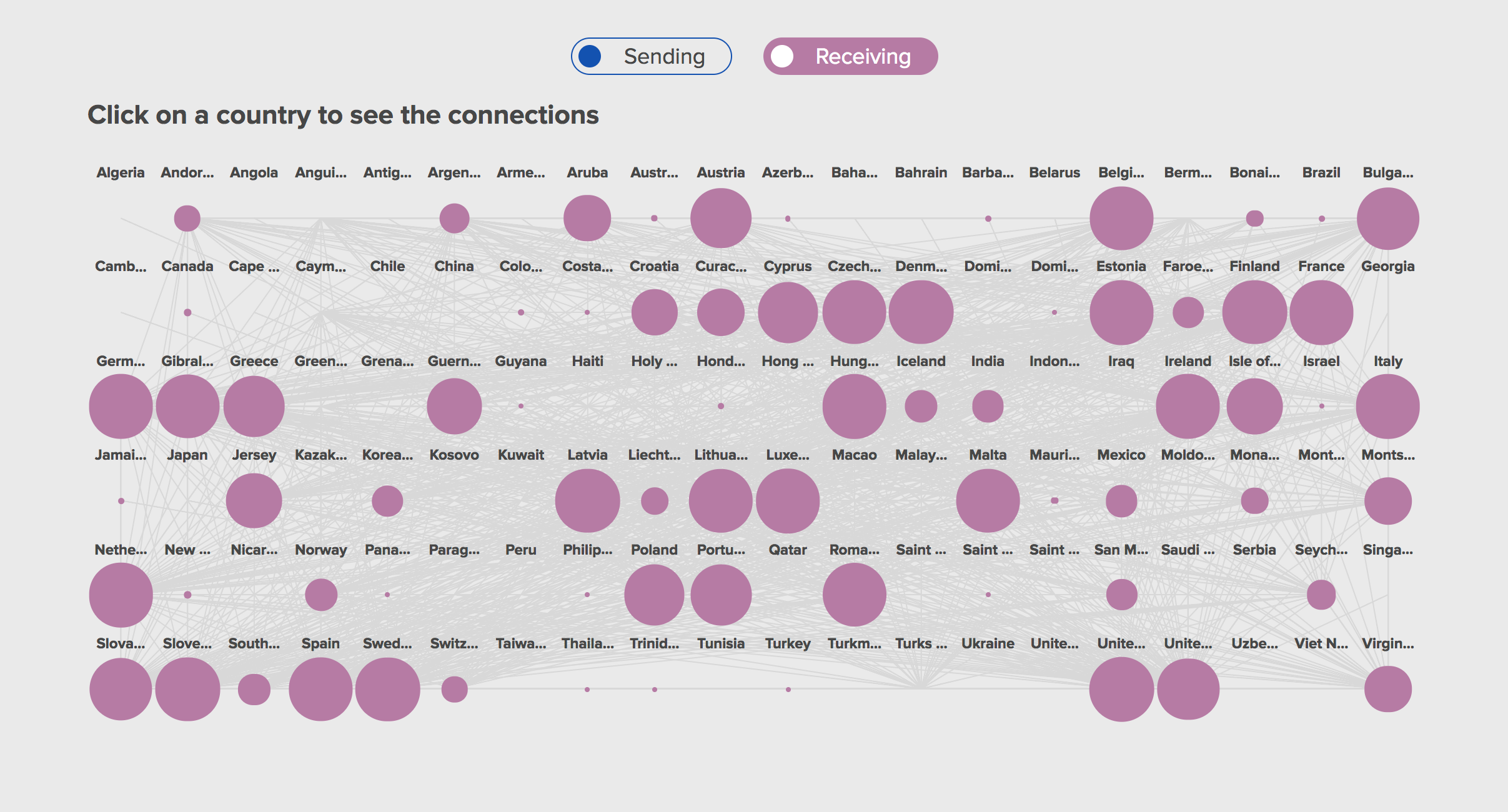
Task: Click the tiny Brazil dot
Action: [1321, 219]
